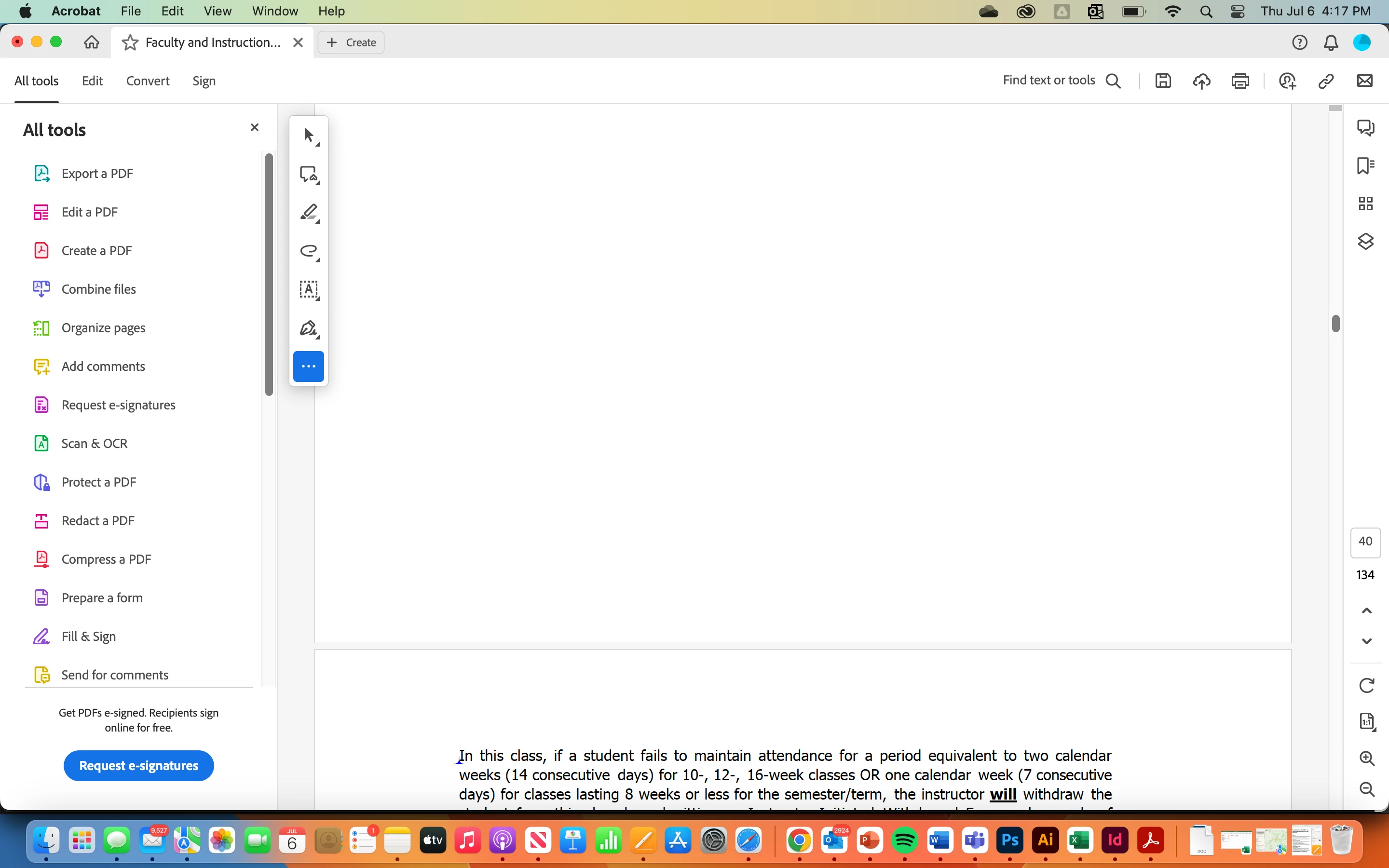Screen dimensions: 1389x868
Task: Choose the fill and sign pen tool
Action: coord(309,328)
